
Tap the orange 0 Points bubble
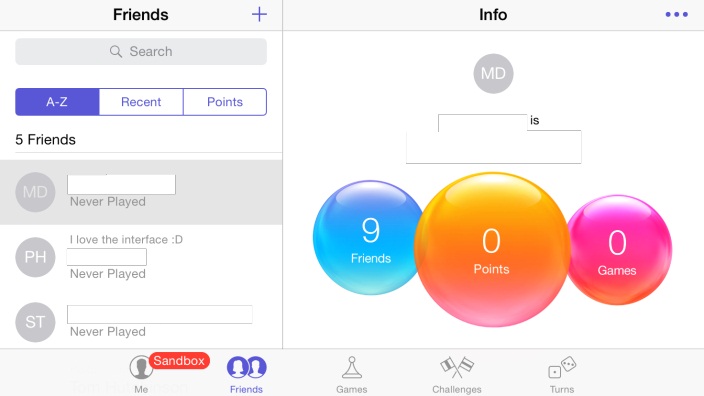pyautogui.click(x=492, y=250)
